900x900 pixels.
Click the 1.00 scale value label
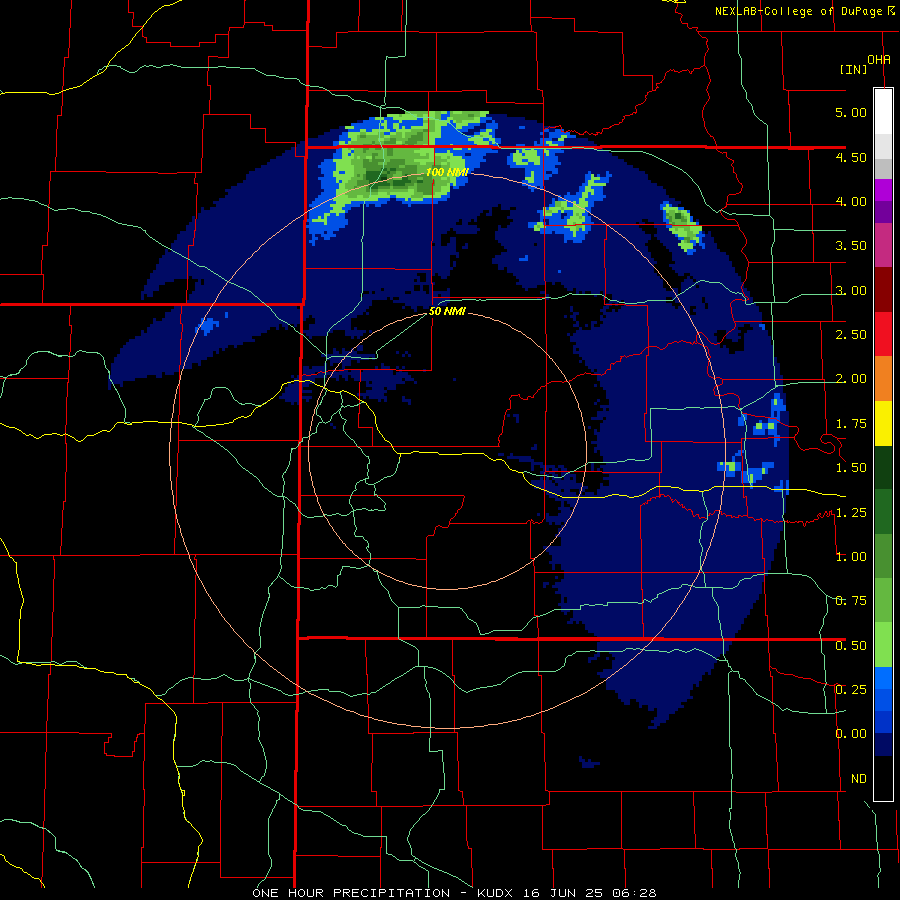pos(851,557)
